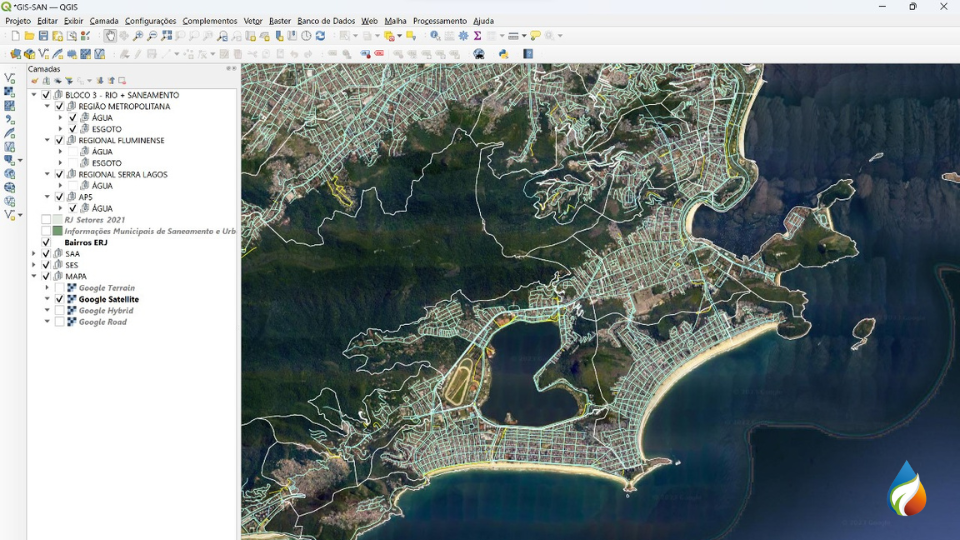This screenshot has width=960, height=540.
Task: Enable the RJ Setores 2021 layer
Action: coord(46,220)
